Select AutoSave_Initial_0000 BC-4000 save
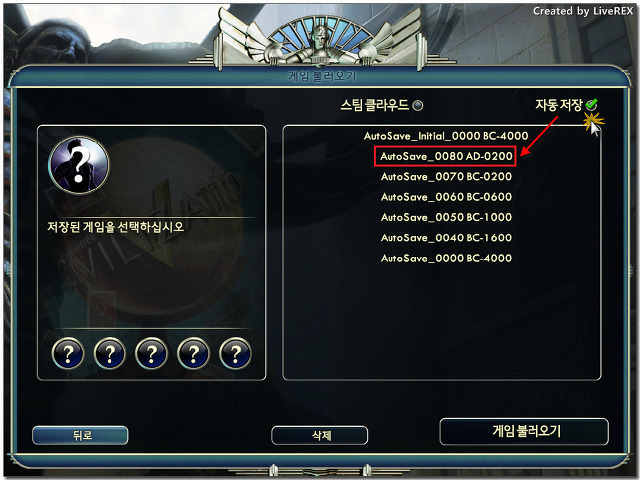 tap(446, 136)
